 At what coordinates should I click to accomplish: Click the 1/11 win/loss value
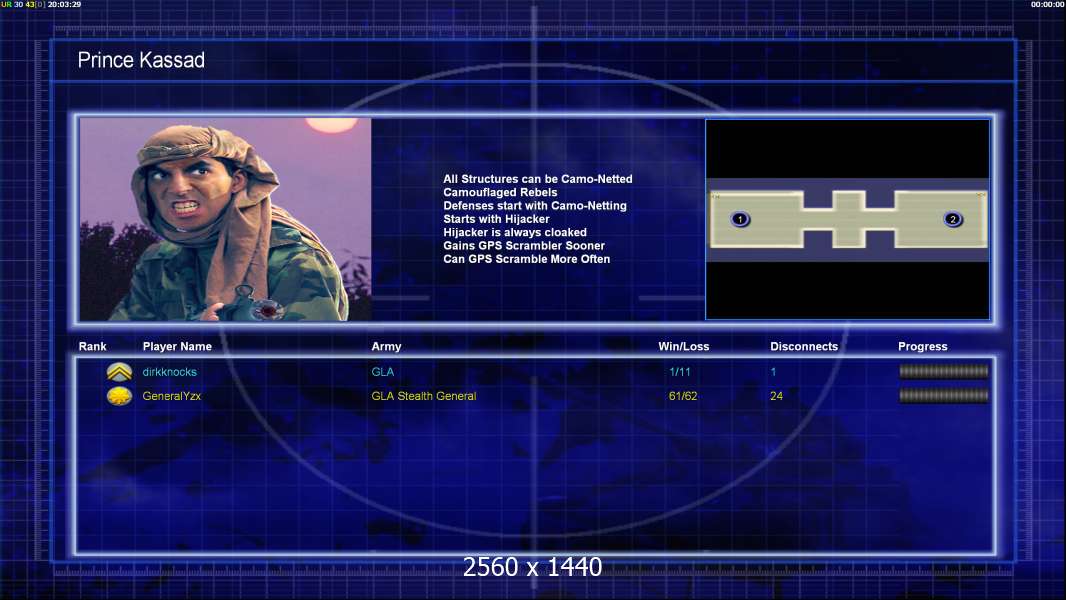[x=679, y=372]
